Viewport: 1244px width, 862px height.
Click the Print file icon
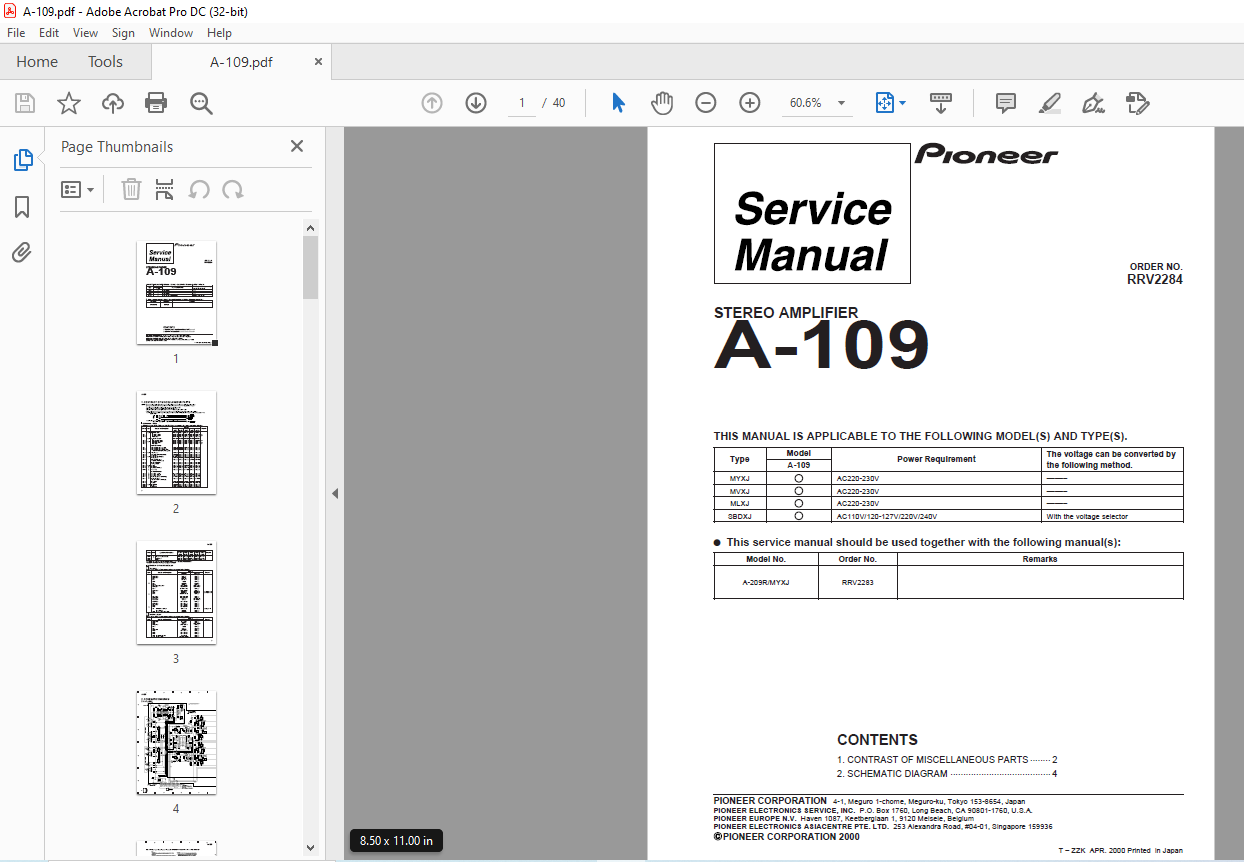(x=156, y=103)
